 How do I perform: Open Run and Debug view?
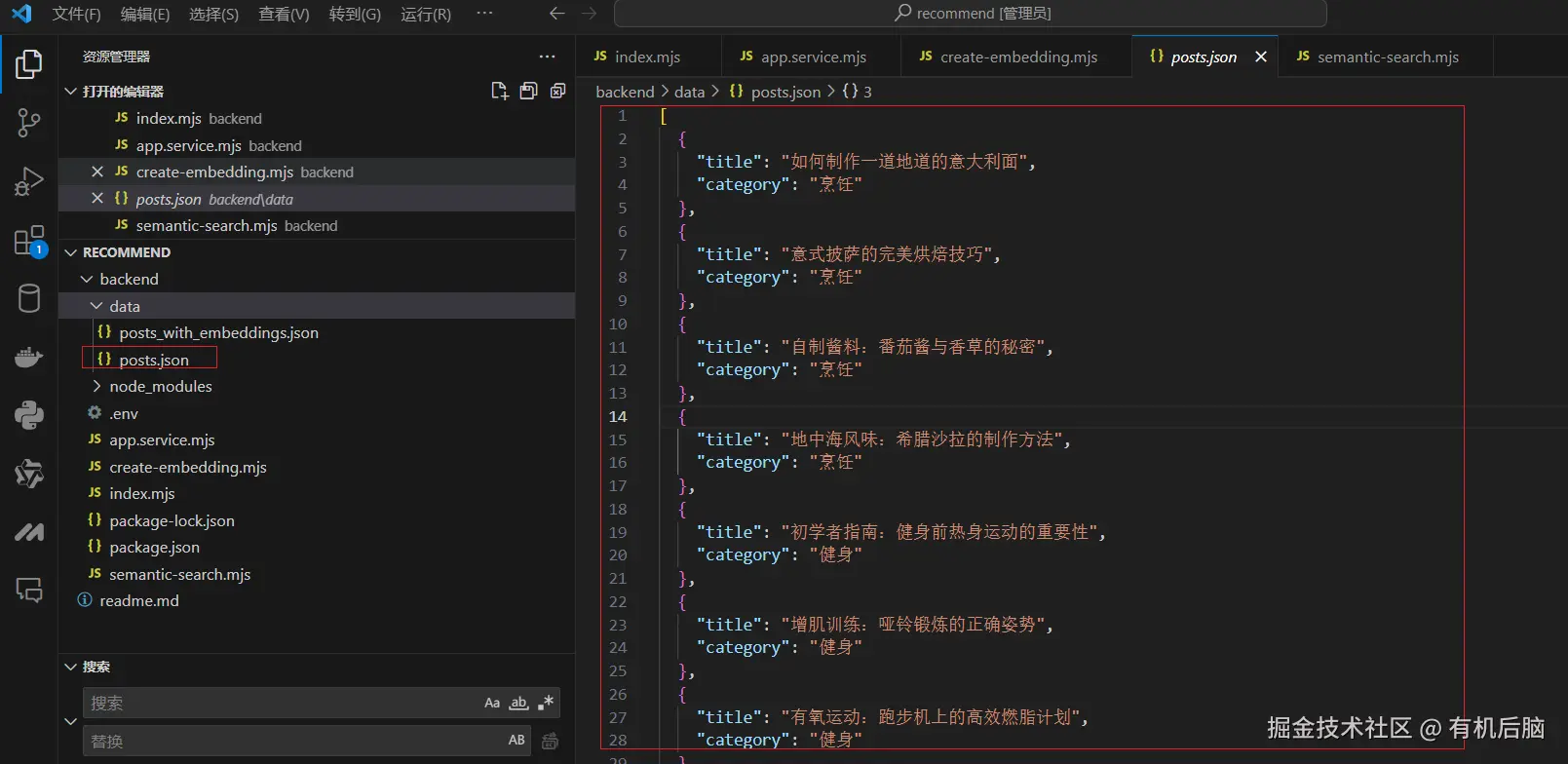coord(28,181)
